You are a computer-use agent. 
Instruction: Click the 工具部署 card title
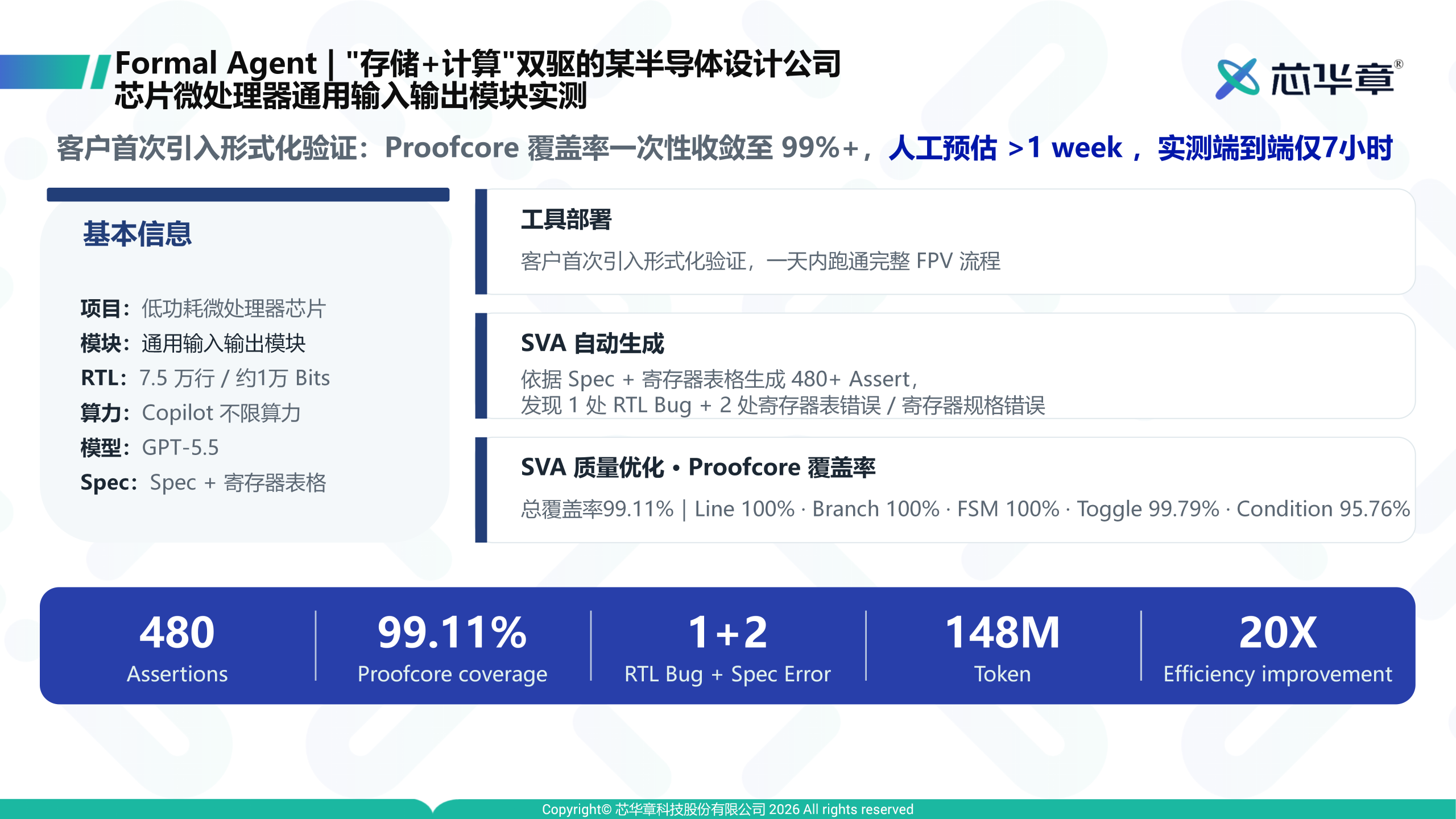point(566,220)
